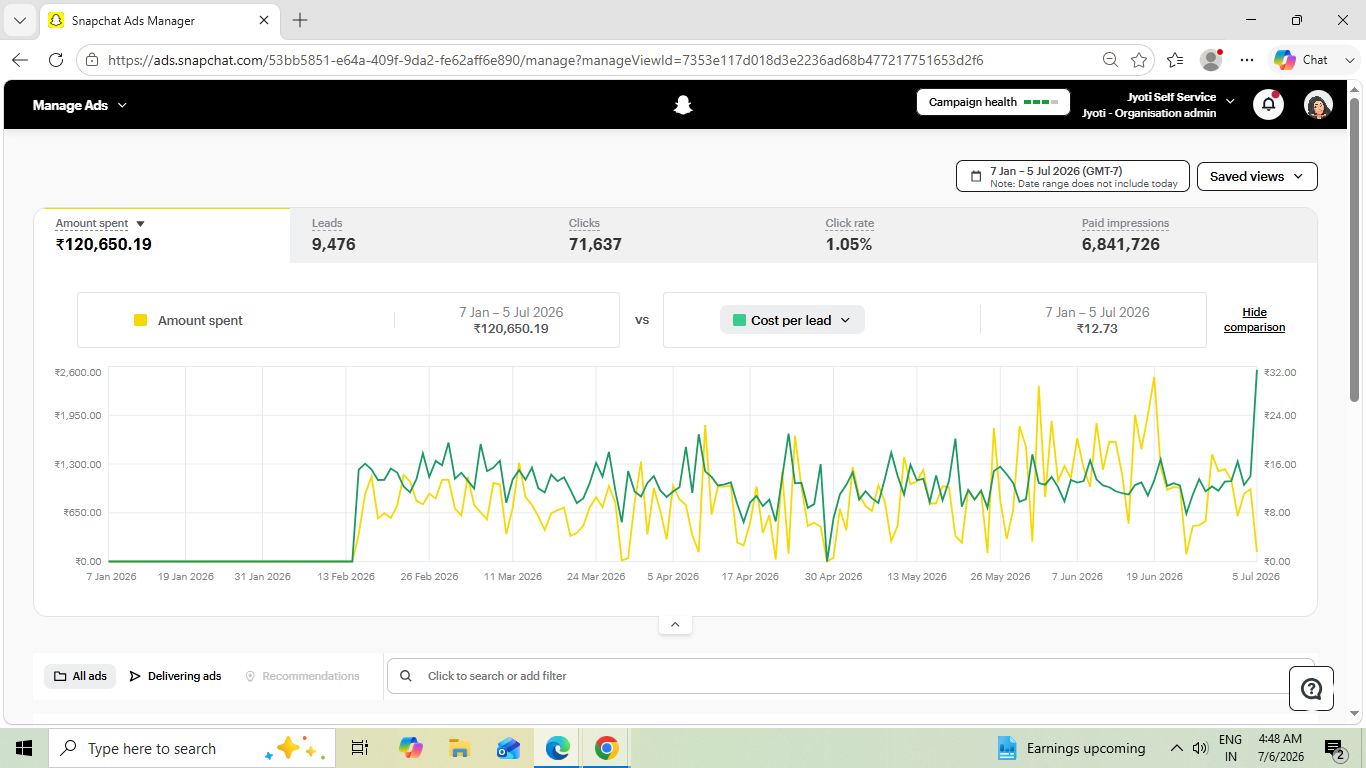This screenshot has height=768, width=1366.
Task: Click the volume speaker tray icon
Action: [1200, 748]
